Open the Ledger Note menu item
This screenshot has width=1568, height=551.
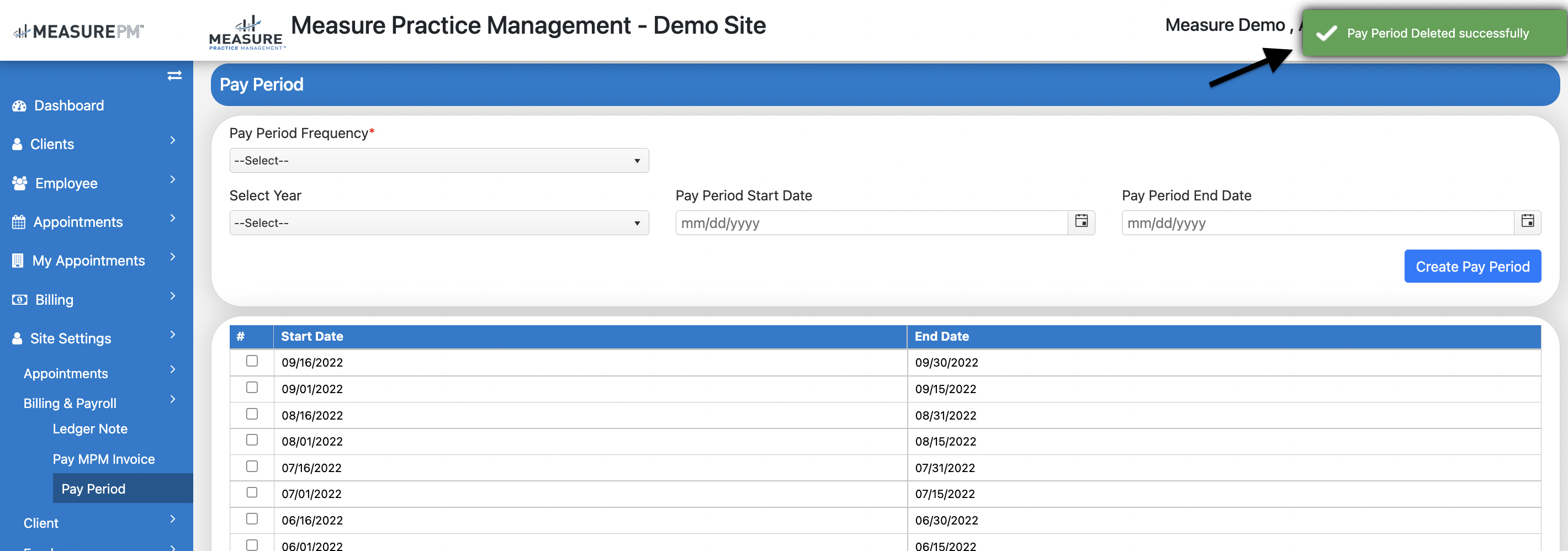90,428
